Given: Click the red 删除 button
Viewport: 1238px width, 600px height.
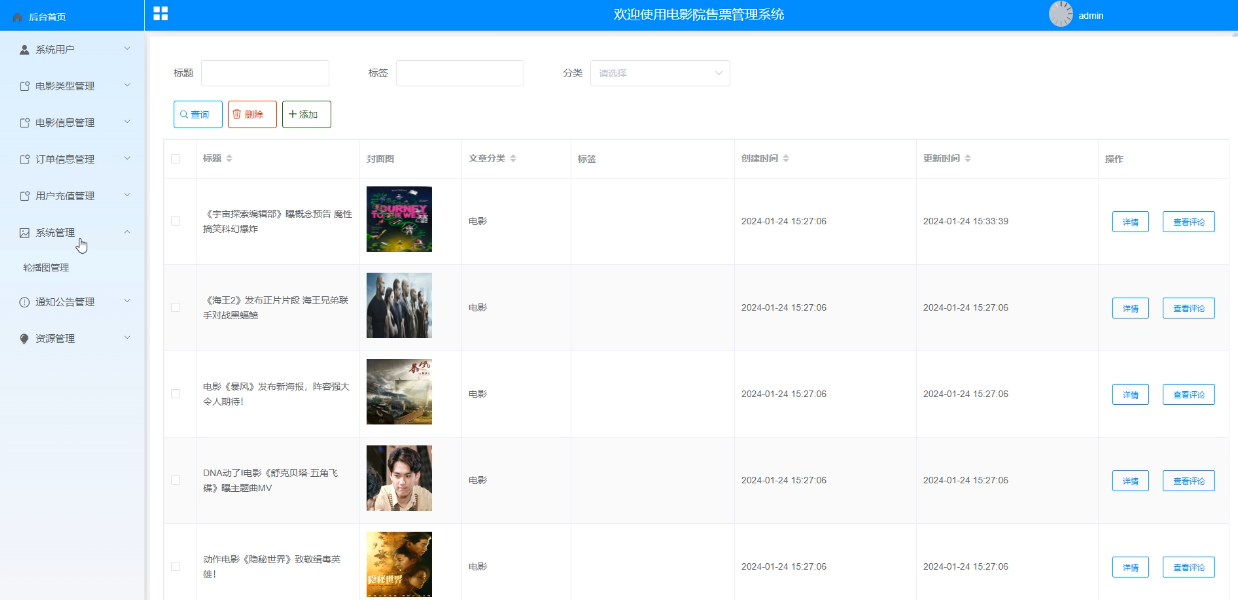Looking at the screenshot, I should pos(252,115).
